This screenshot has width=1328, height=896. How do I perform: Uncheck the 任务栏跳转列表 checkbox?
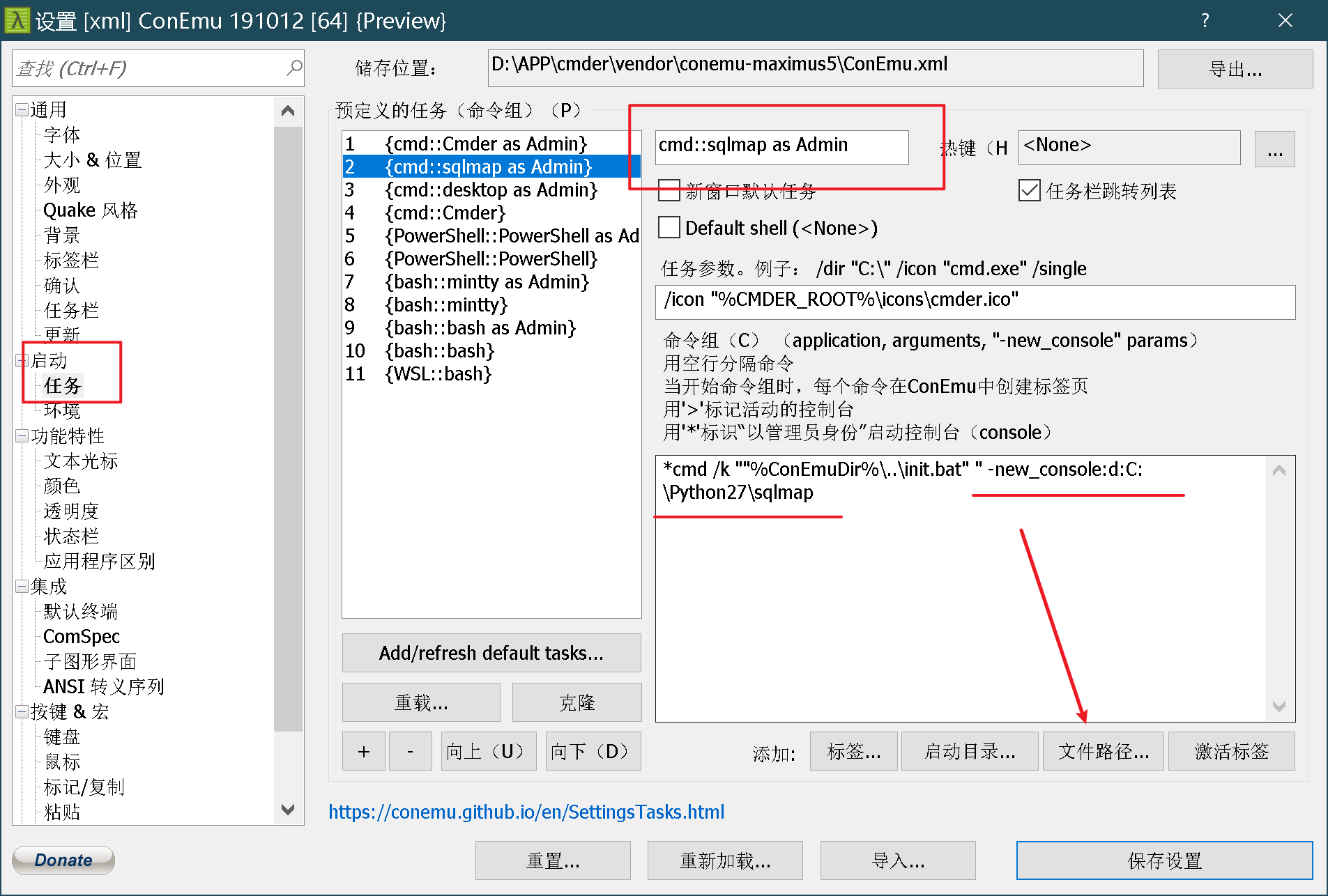pyautogui.click(x=1029, y=190)
